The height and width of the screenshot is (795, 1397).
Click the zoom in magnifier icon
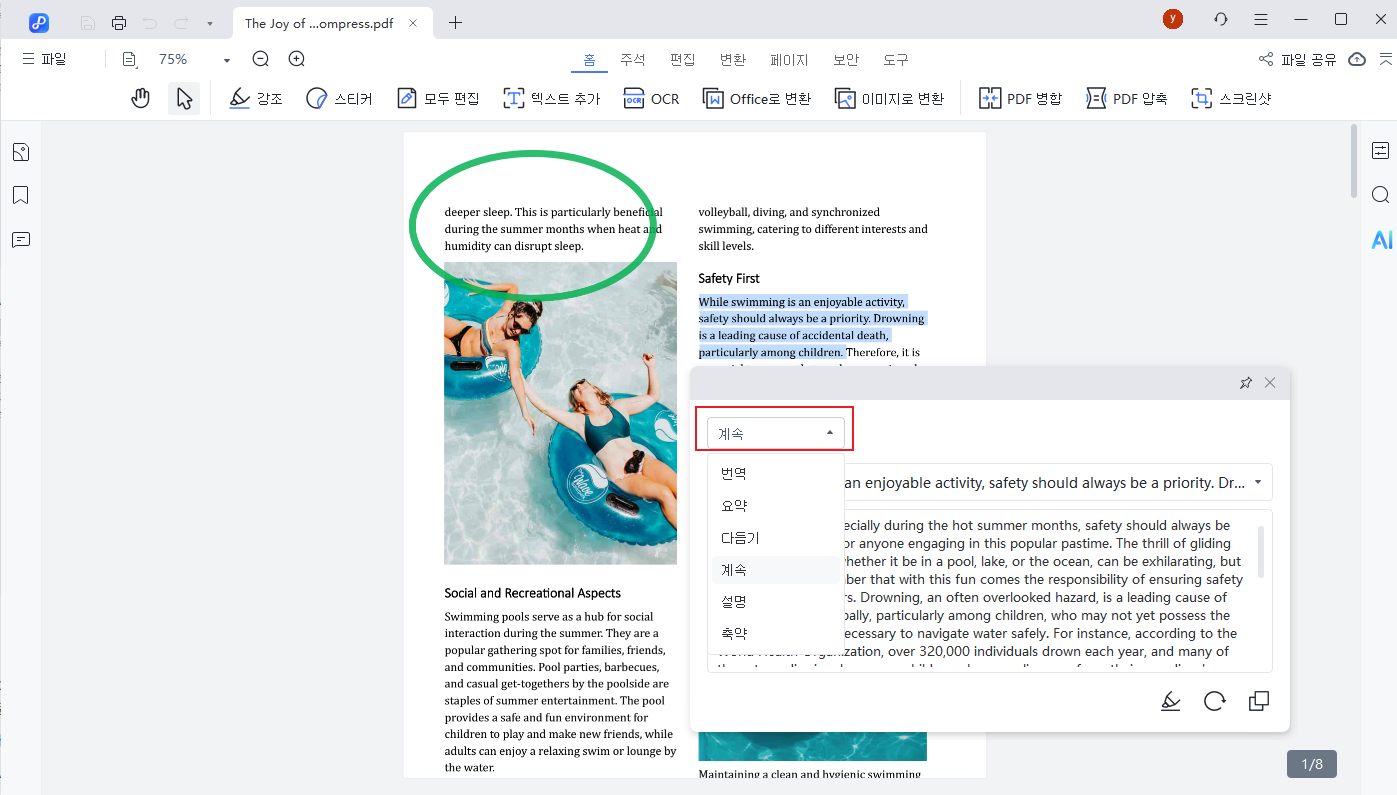(297, 59)
